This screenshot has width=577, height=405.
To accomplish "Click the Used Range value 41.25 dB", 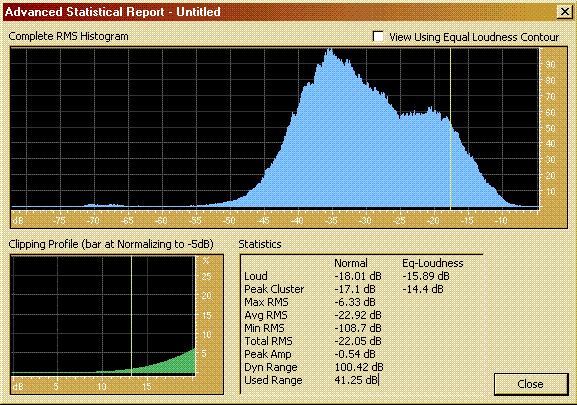I will [357, 380].
